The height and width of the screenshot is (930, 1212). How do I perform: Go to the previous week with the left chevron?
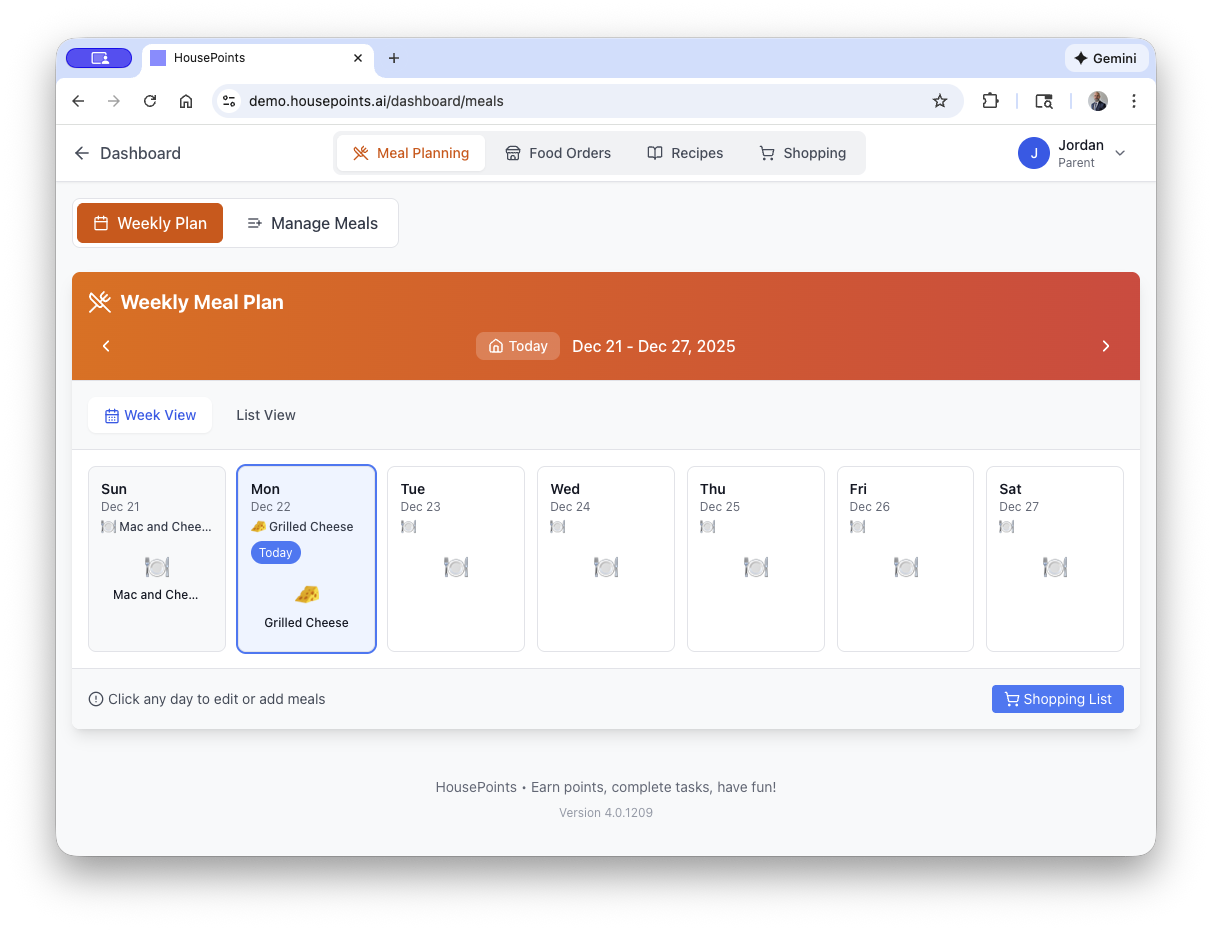(106, 346)
